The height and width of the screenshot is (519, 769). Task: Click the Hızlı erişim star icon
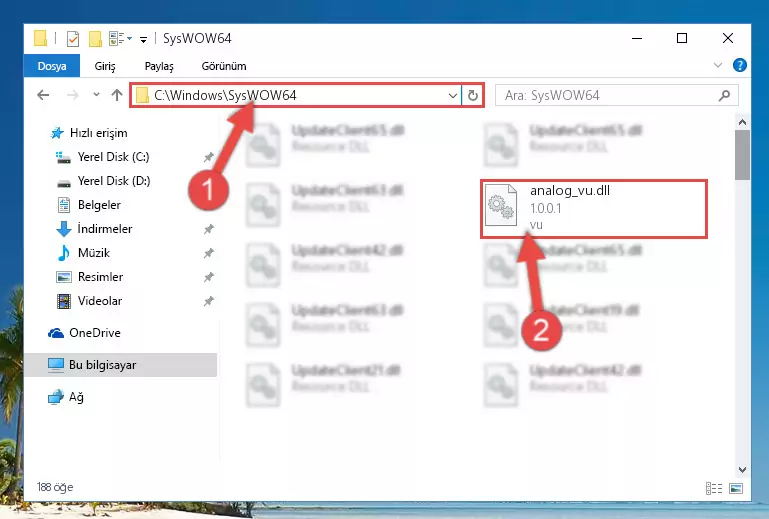[57, 133]
